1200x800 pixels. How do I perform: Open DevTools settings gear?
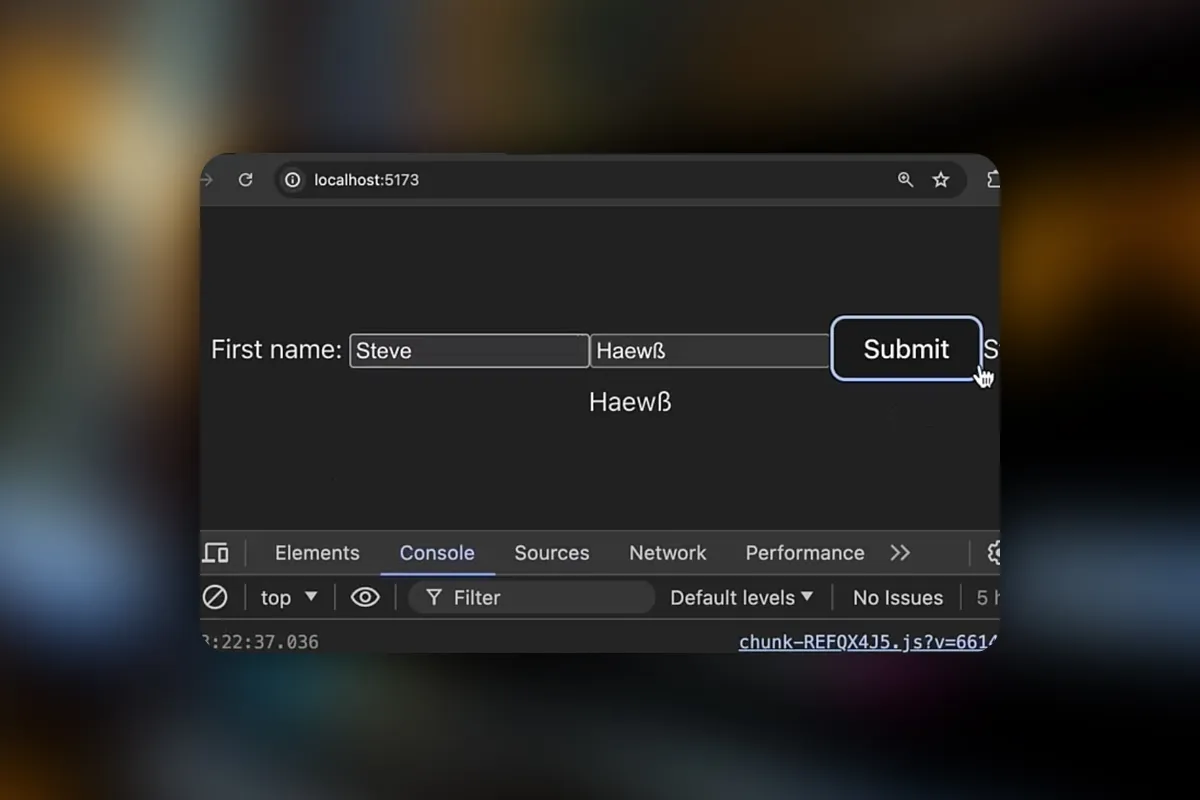993,552
